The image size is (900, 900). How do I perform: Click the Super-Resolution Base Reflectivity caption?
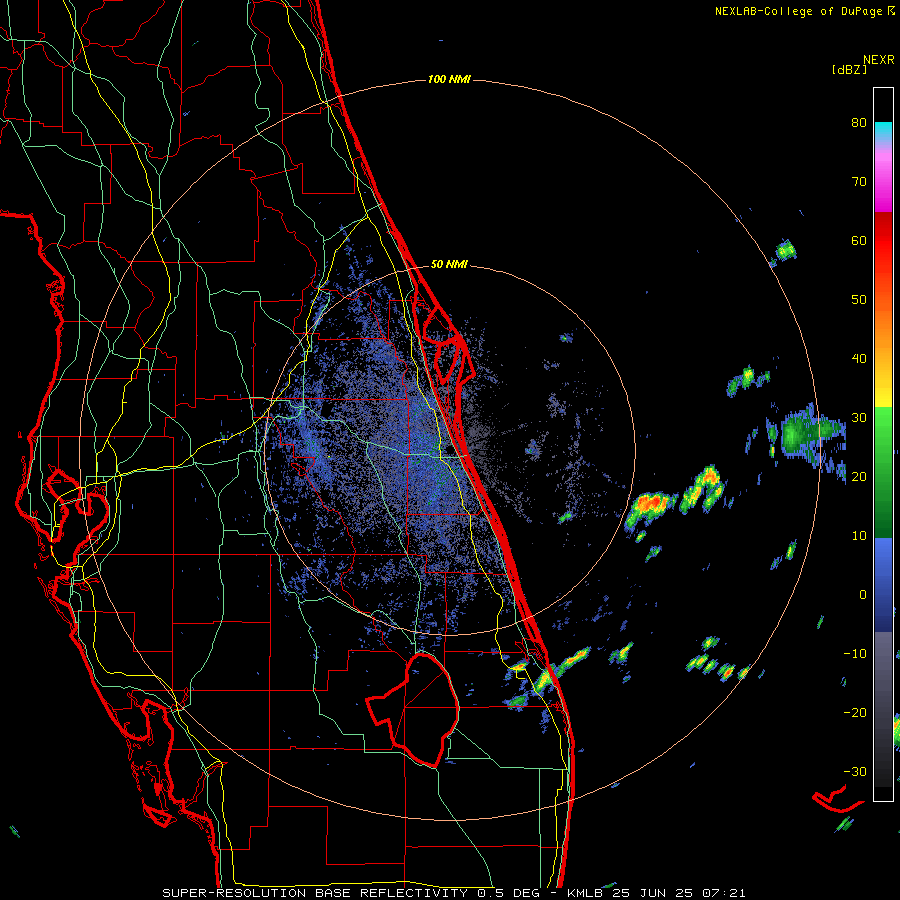click(454, 893)
